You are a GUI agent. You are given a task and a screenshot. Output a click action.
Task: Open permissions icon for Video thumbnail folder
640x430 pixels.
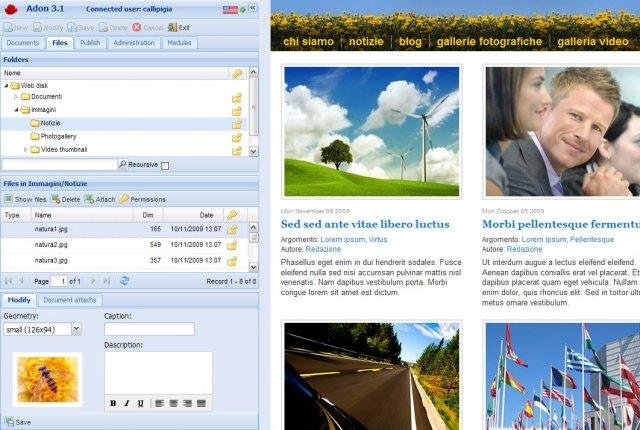pyautogui.click(x=237, y=151)
